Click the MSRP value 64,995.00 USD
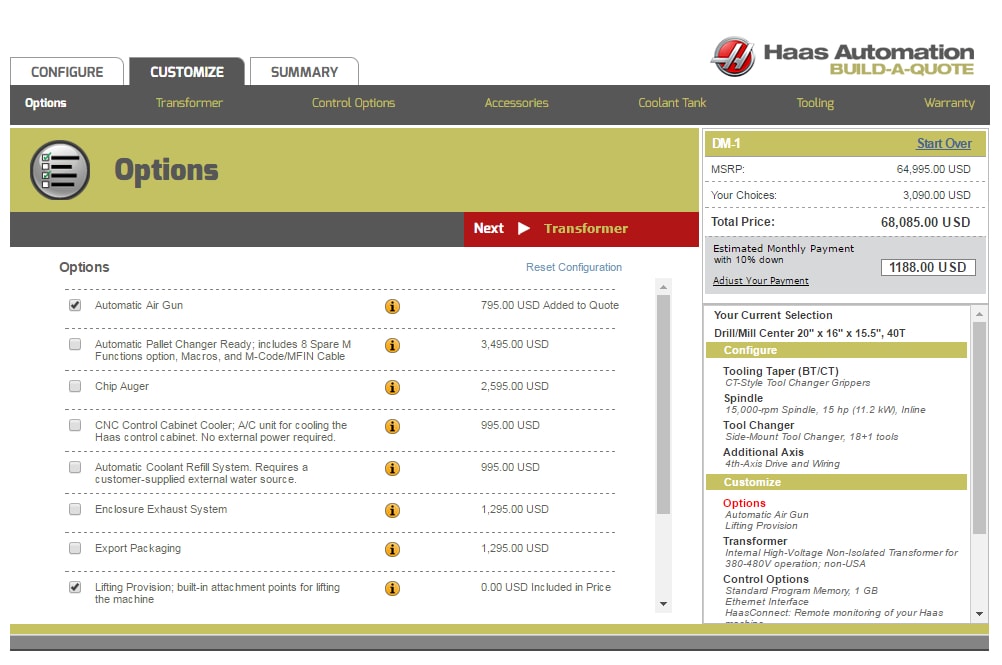The width and height of the screenshot is (1002, 665). [933, 169]
